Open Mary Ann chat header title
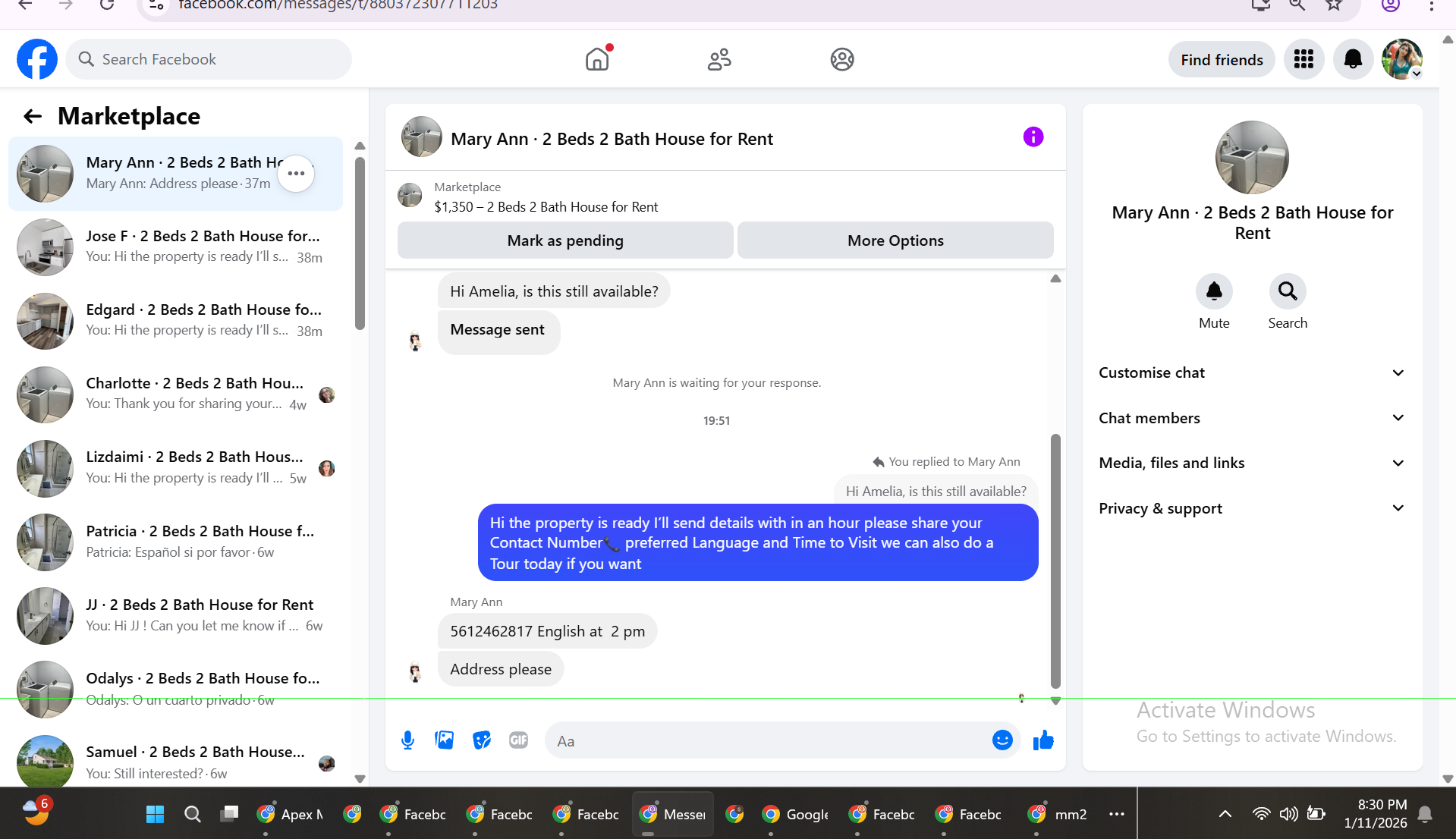The height and width of the screenshot is (839, 1456). coord(612,139)
